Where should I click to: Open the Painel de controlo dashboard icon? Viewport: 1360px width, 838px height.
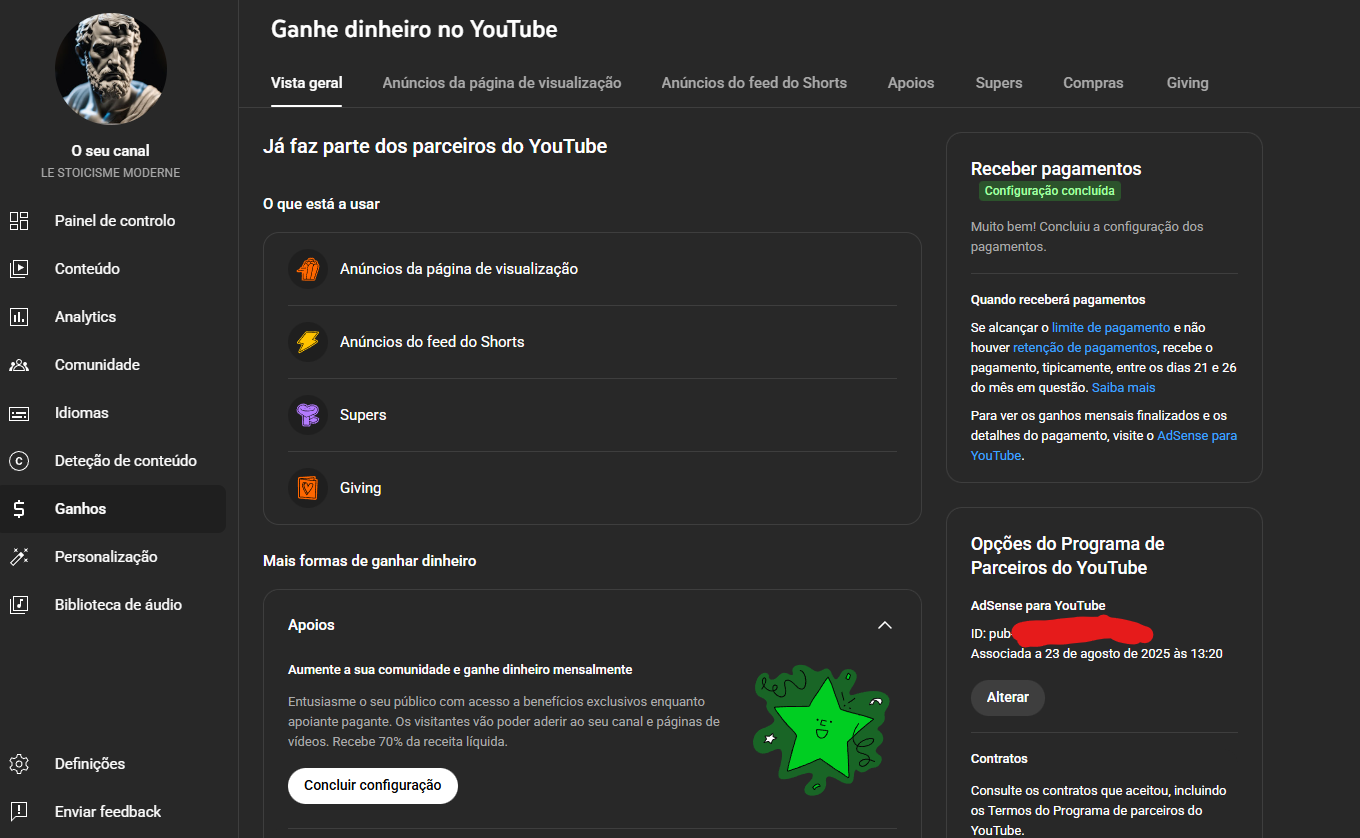(19, 221)
